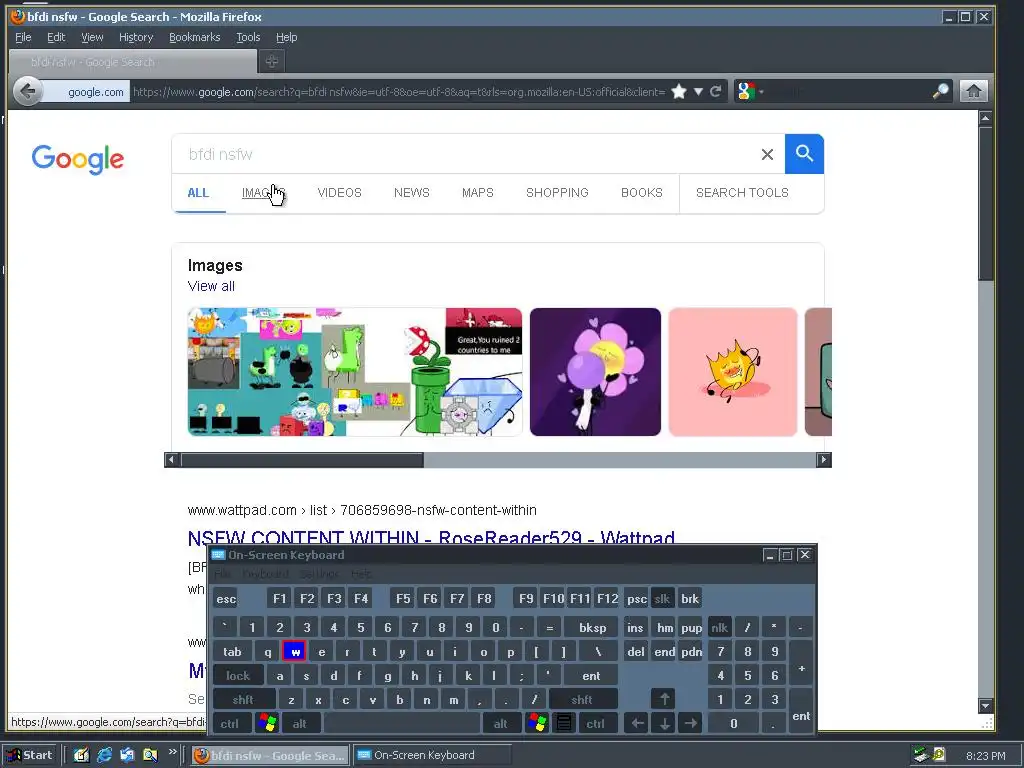The width and height of the screenshot is (1024, 768).
Task: Open the History menu
Action: pos(136,37)
